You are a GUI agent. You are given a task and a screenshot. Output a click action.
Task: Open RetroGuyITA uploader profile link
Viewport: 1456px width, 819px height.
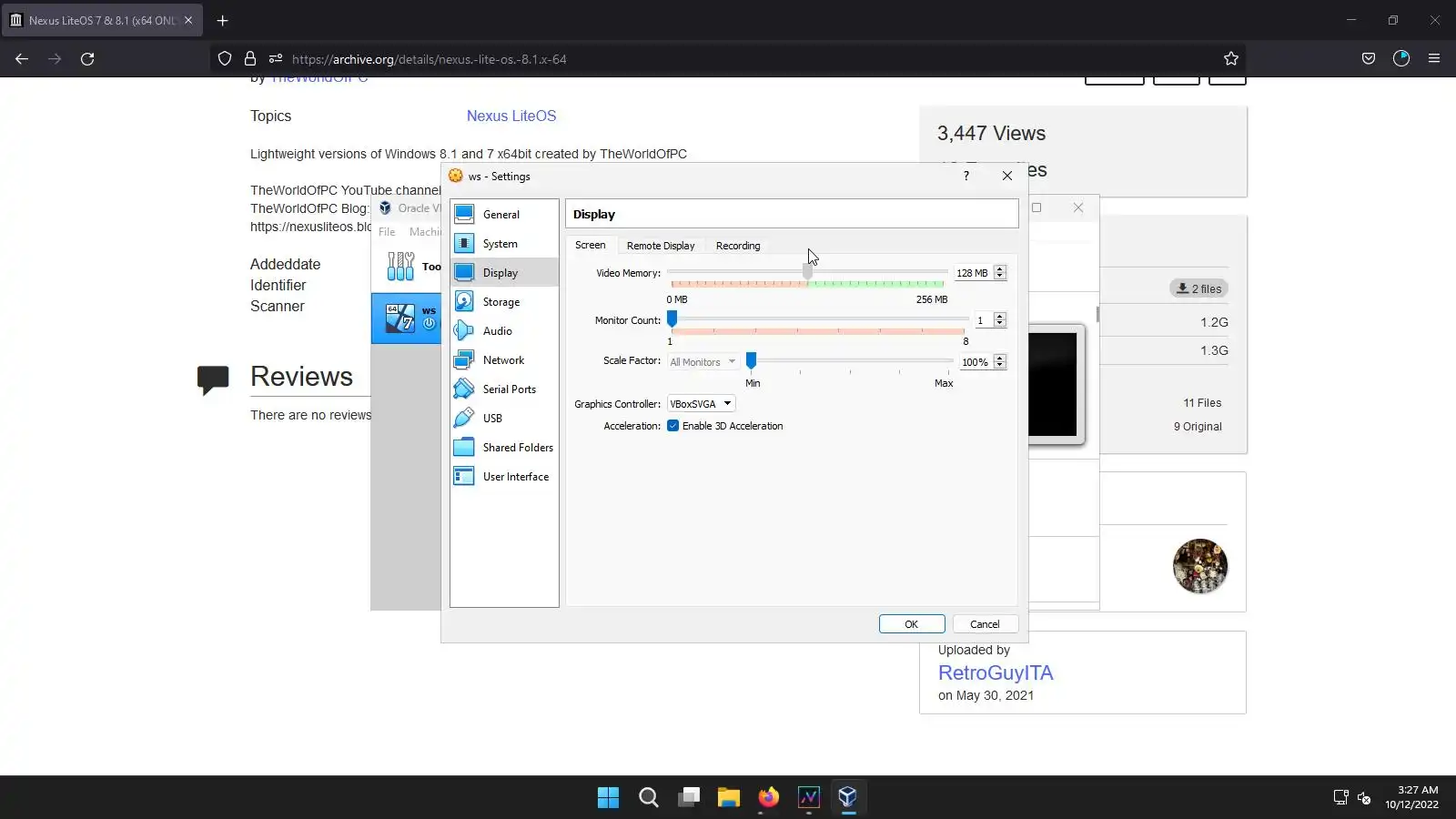[996, 673]
